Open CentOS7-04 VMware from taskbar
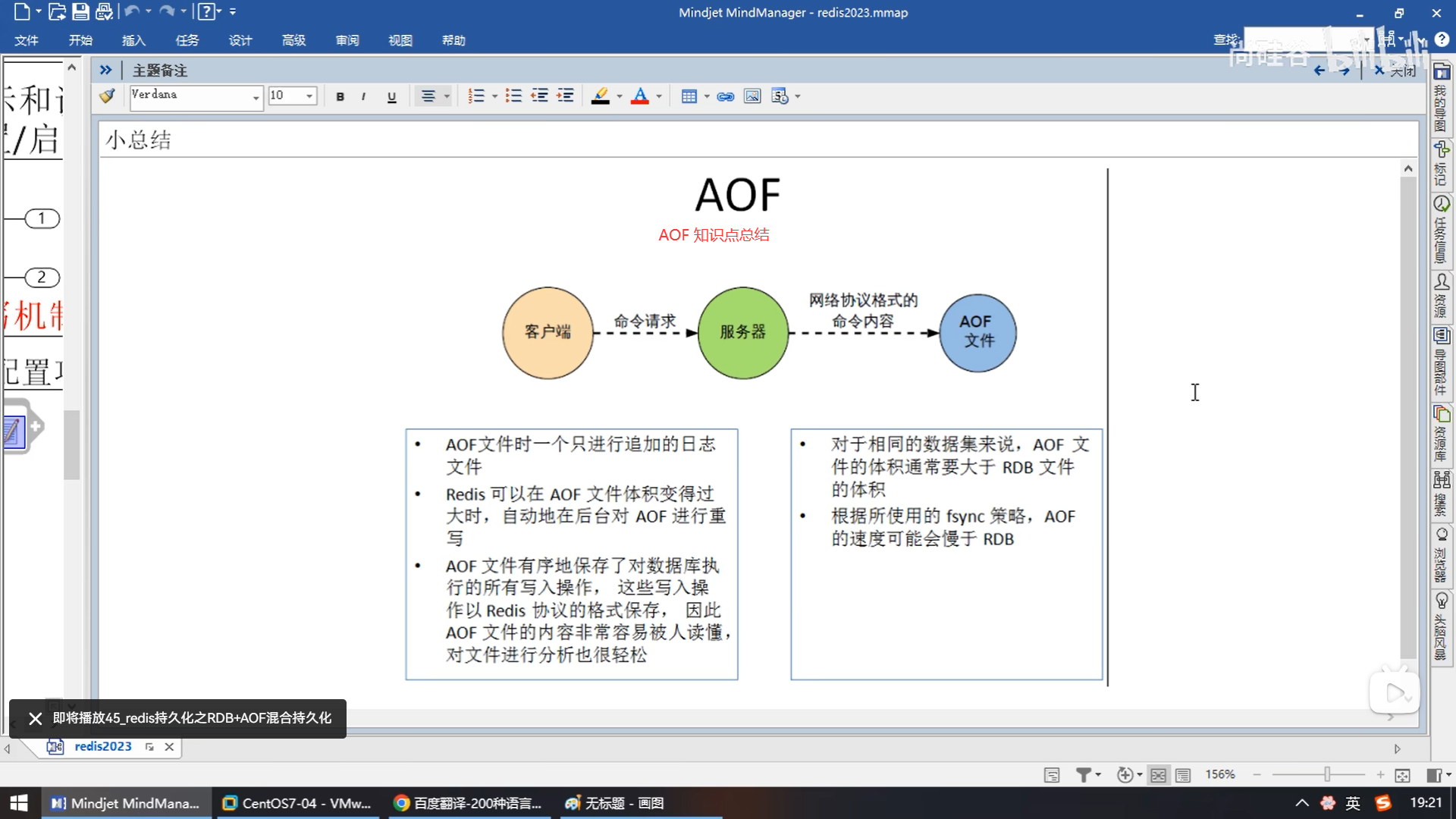 (x=297, y=803)
